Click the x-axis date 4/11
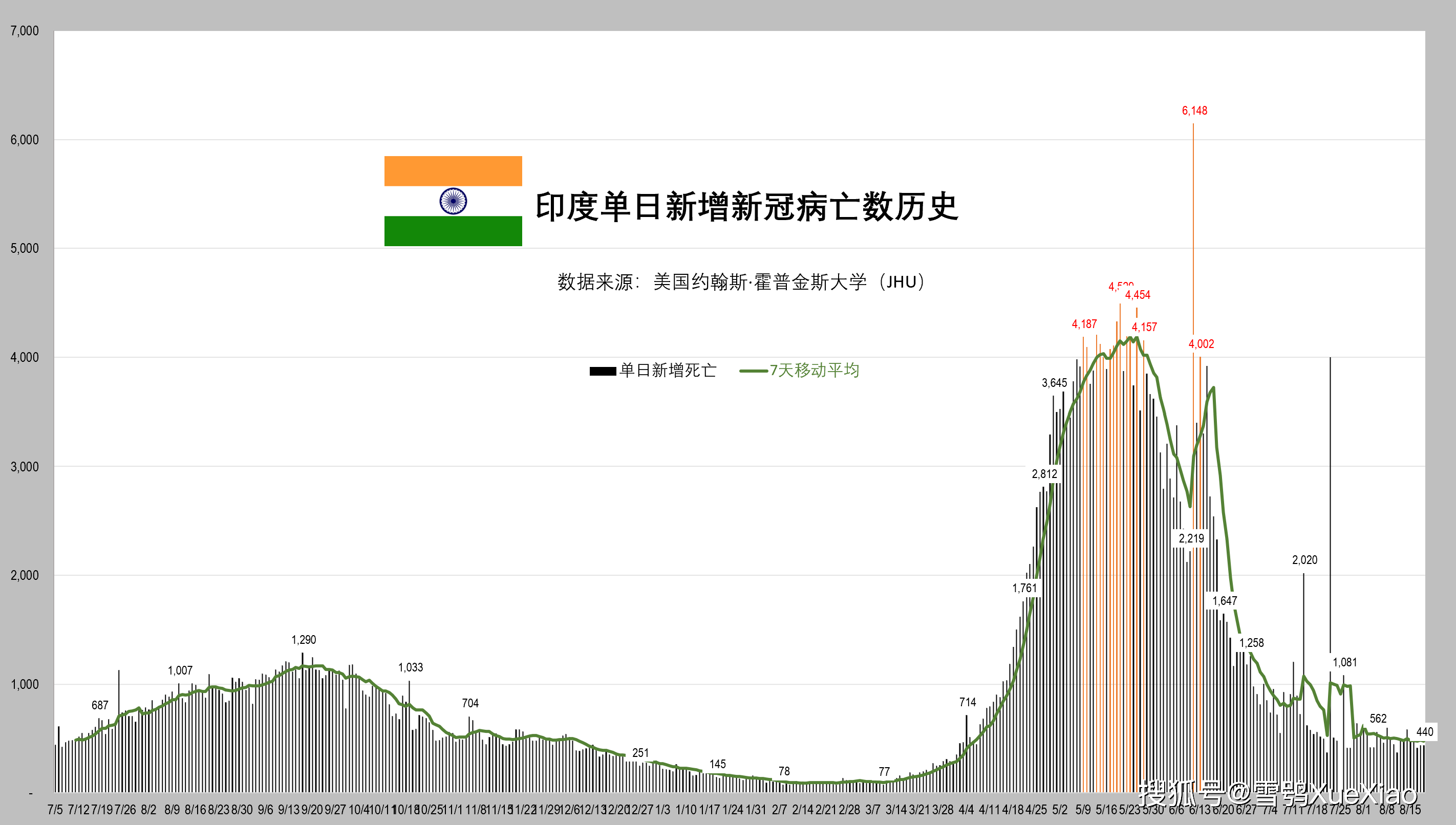Viewport: 1456px width, 825px height. pyautogui.click(x=990, y=810)
